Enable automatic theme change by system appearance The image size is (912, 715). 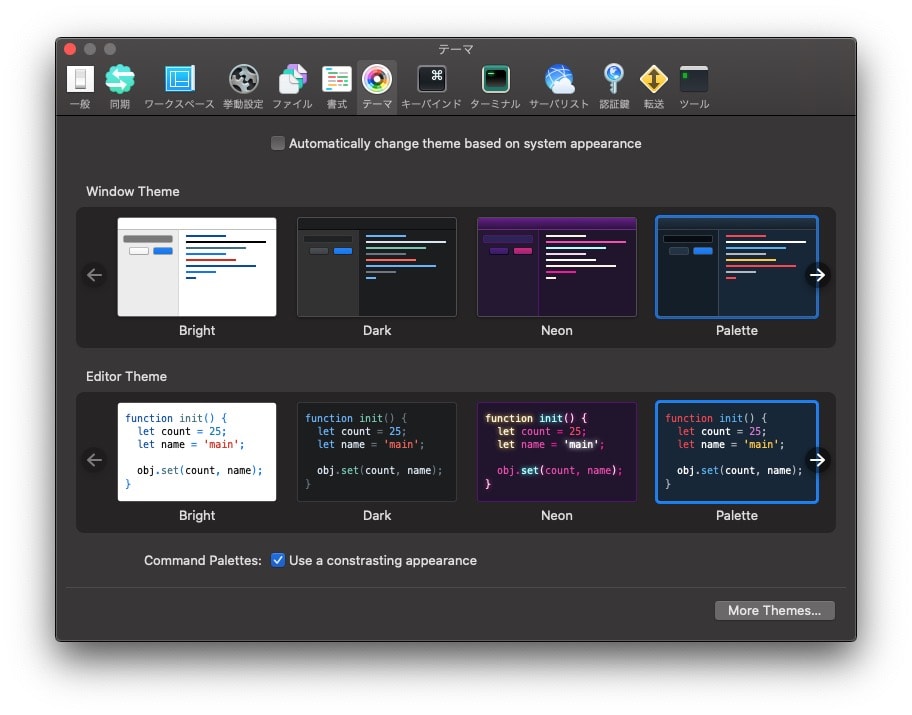point(277,143)
